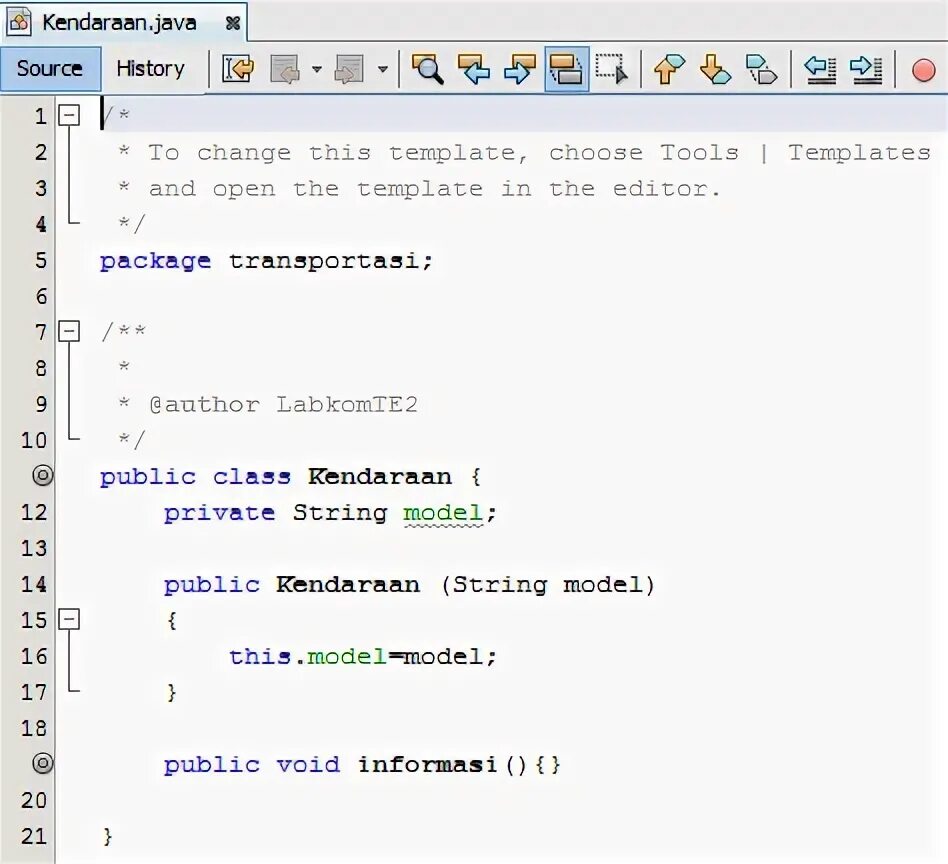Click Shift Line Left icon
This screenshot has width=948, height=864.
[820, 69]
